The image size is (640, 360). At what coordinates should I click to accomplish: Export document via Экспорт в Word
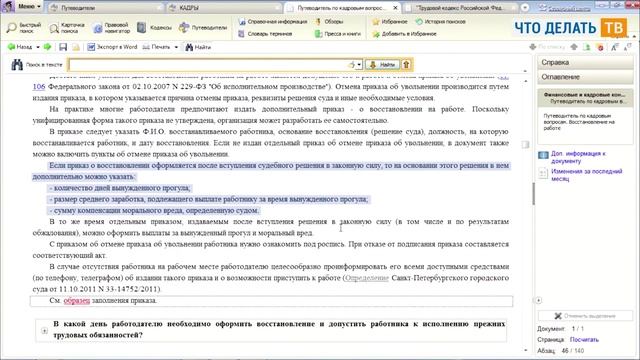[112, 47]
